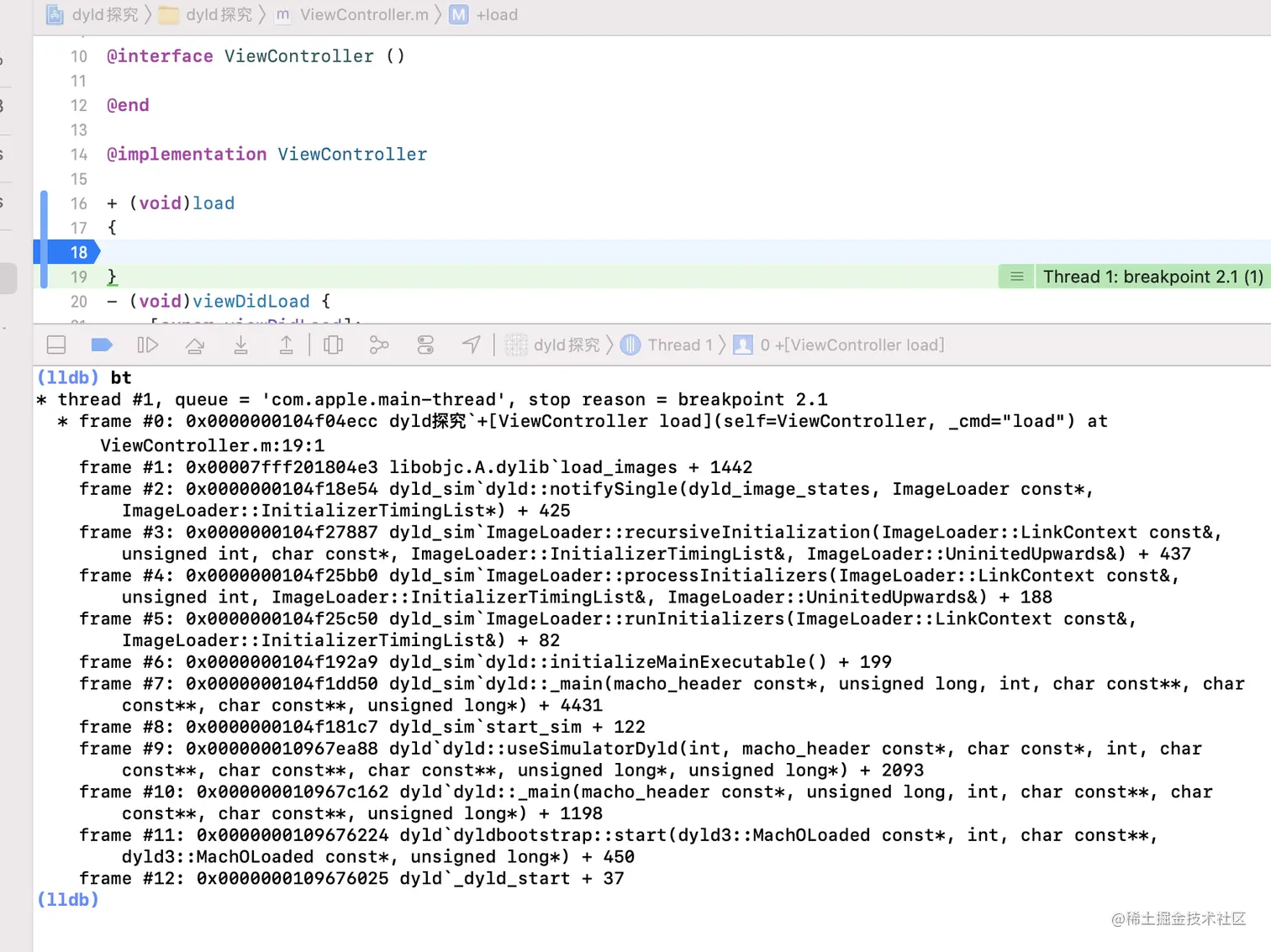Open +load method in jump bar

click(484, 14)
